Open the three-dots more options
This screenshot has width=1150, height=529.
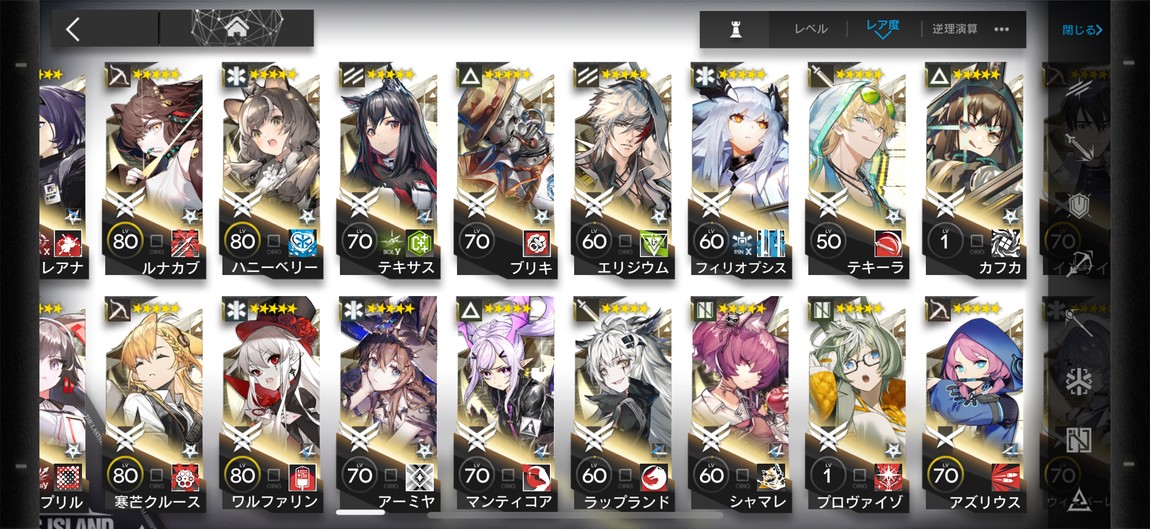click(1001, 30)
